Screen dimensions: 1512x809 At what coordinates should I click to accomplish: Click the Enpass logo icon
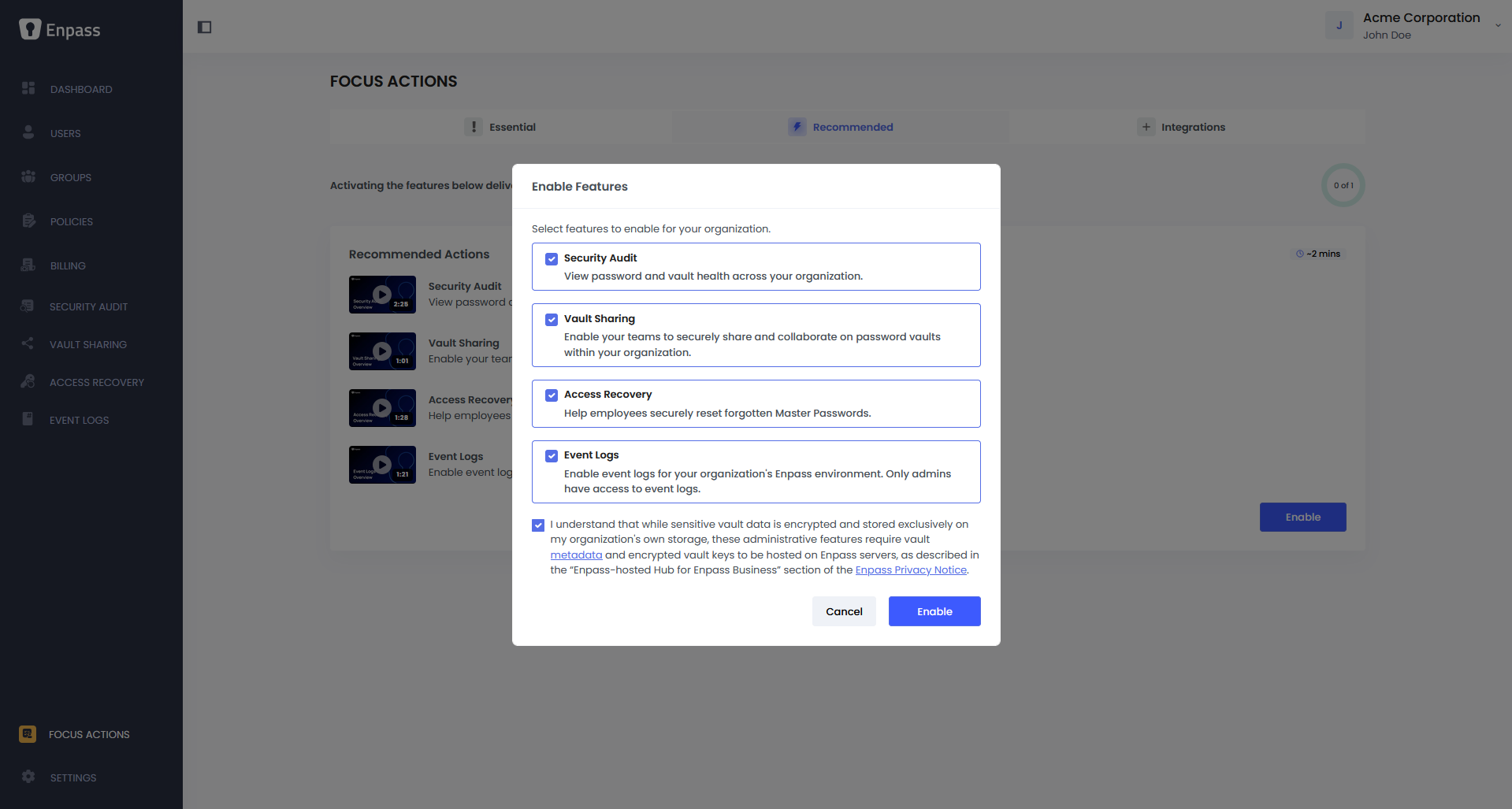pyautogui.click(x=30, y=29)
